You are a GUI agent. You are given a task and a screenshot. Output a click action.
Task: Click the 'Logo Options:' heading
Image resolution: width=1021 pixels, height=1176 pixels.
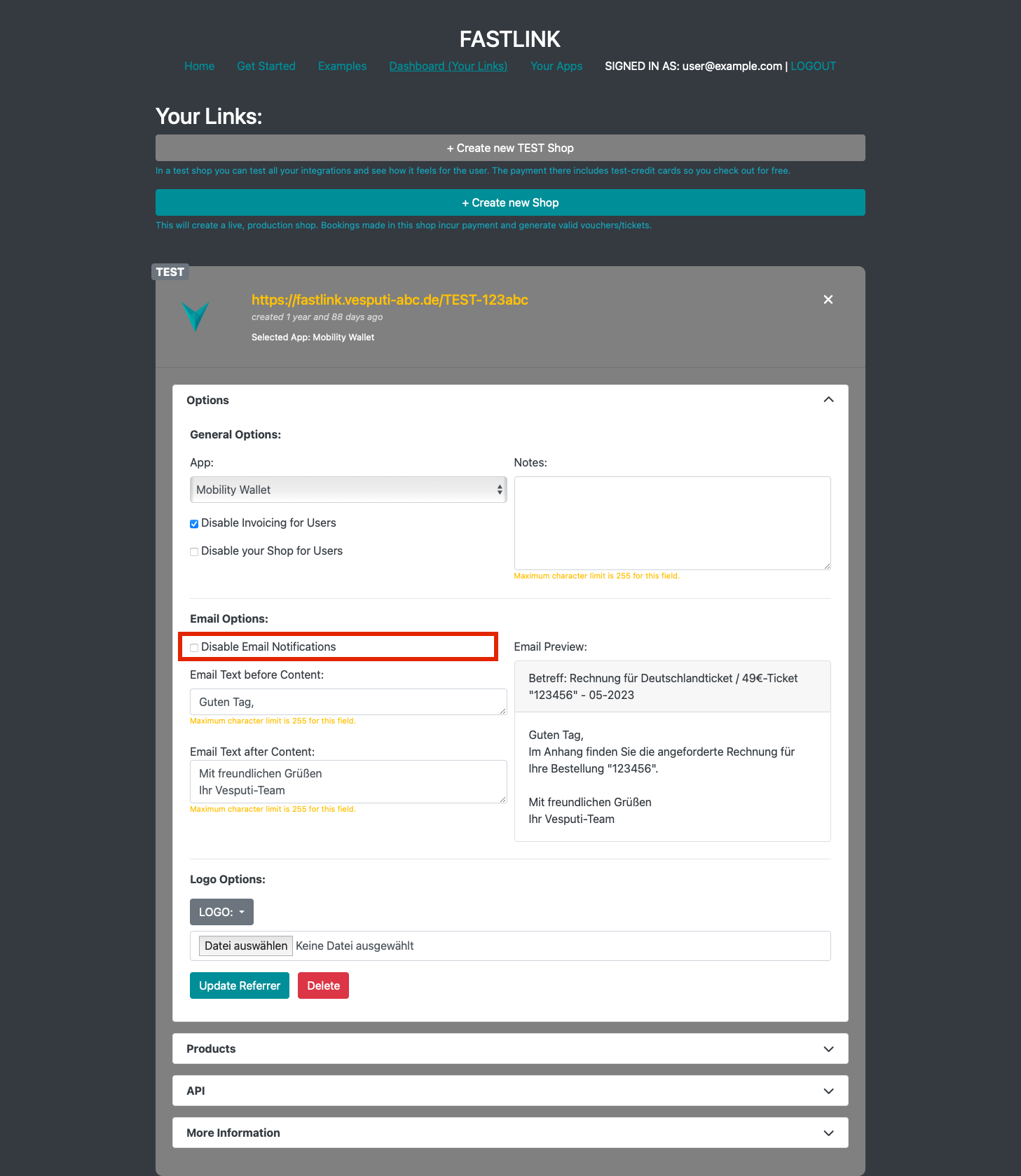coord(228,879)
